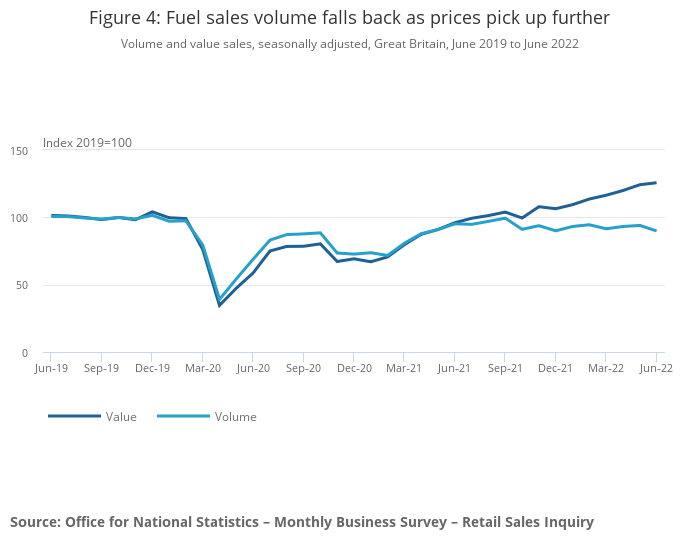Toggle the Volume series in legend
Image resolution: width=700 pixels, height=549 pixels.
click(x=235, y=417)
